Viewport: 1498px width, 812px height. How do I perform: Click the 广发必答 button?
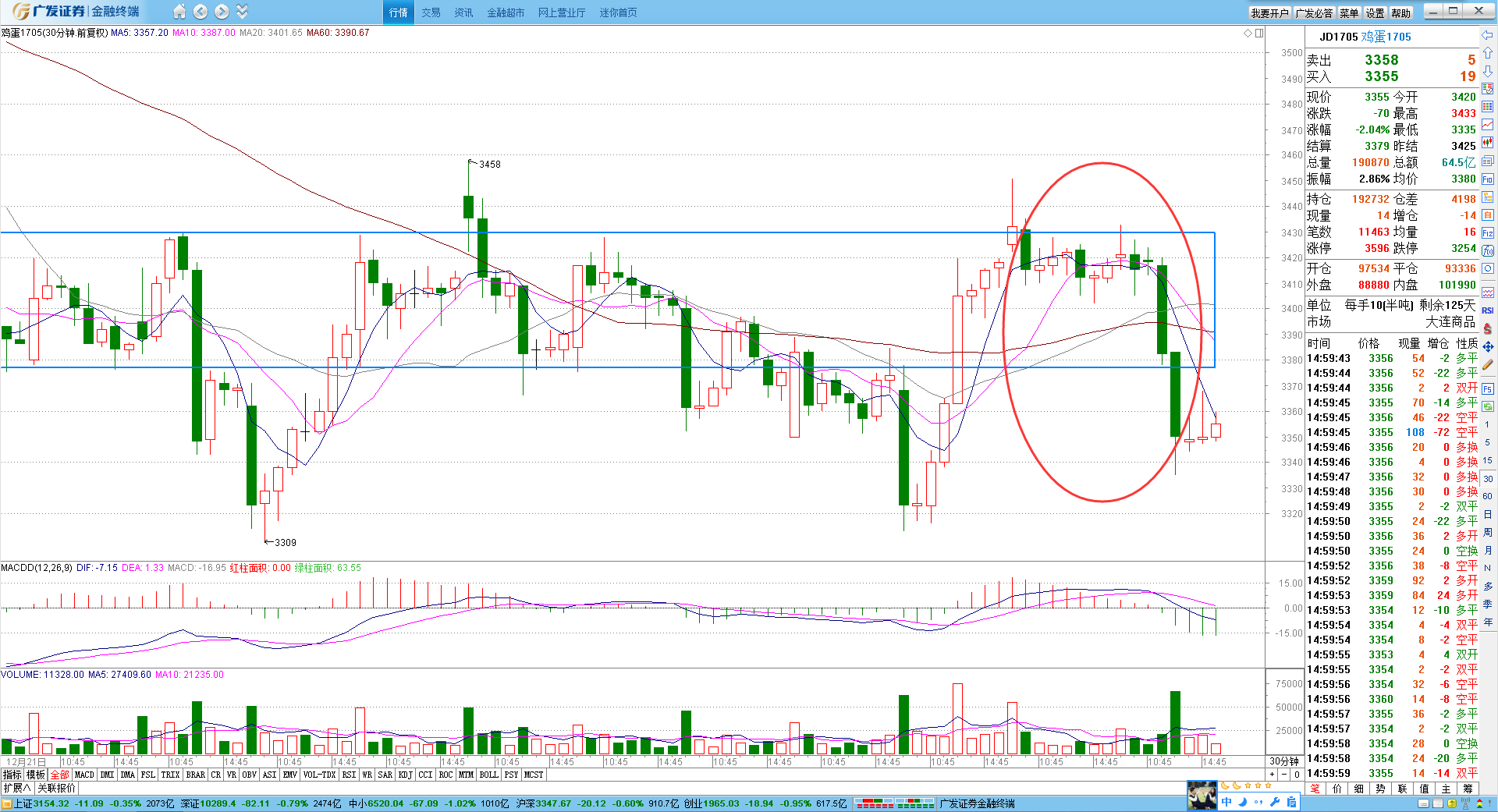coord(1315,13)
